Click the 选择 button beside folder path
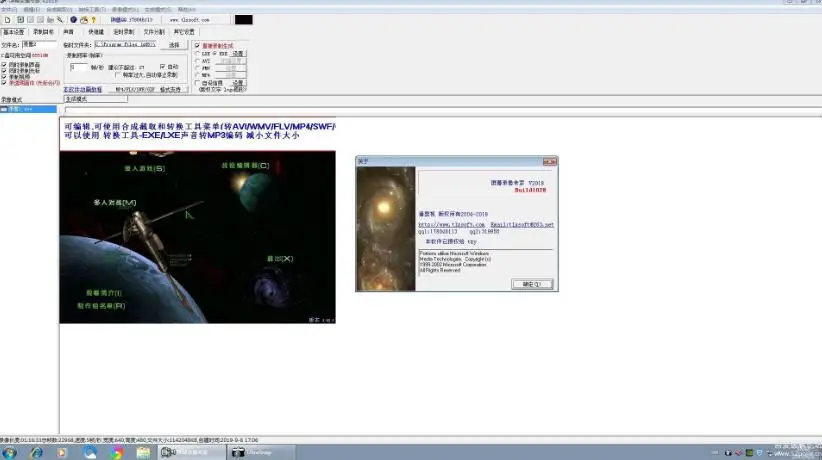This screenshot has height=460, width=822. pos(174,45)
